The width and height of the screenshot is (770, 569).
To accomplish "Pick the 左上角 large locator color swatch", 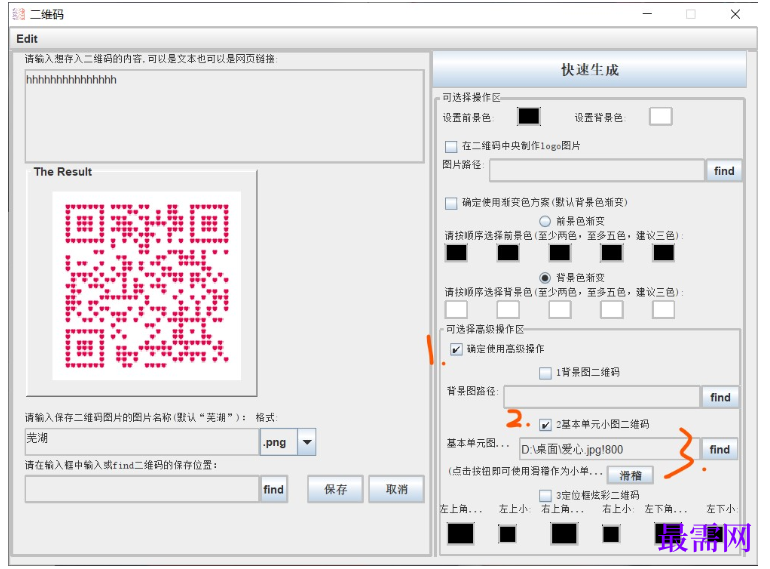I will coord(461,534).
